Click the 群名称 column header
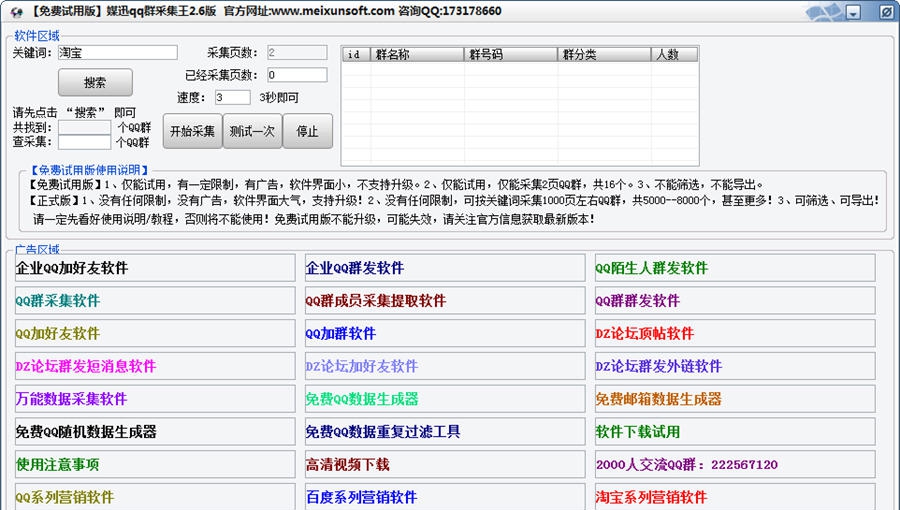Viewport: 900px width, 510px height. (417, 54)
